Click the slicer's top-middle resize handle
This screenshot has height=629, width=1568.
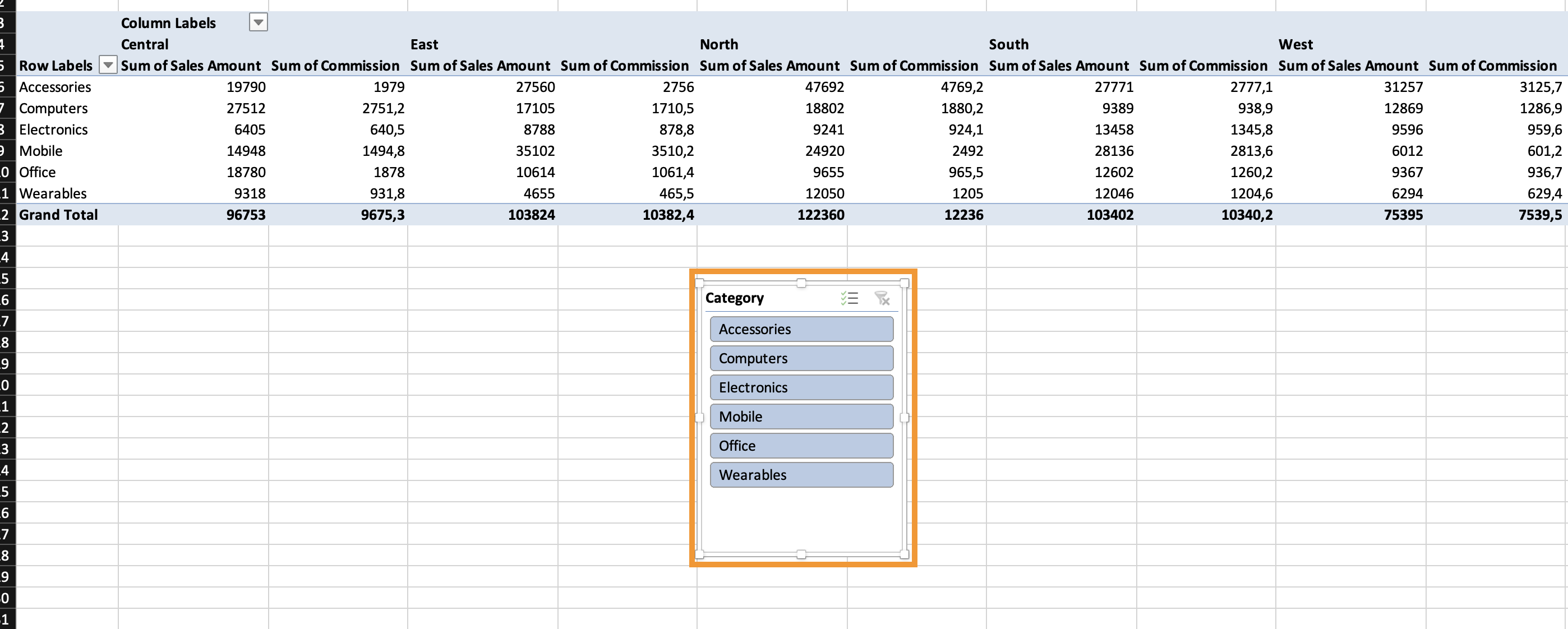801,283
